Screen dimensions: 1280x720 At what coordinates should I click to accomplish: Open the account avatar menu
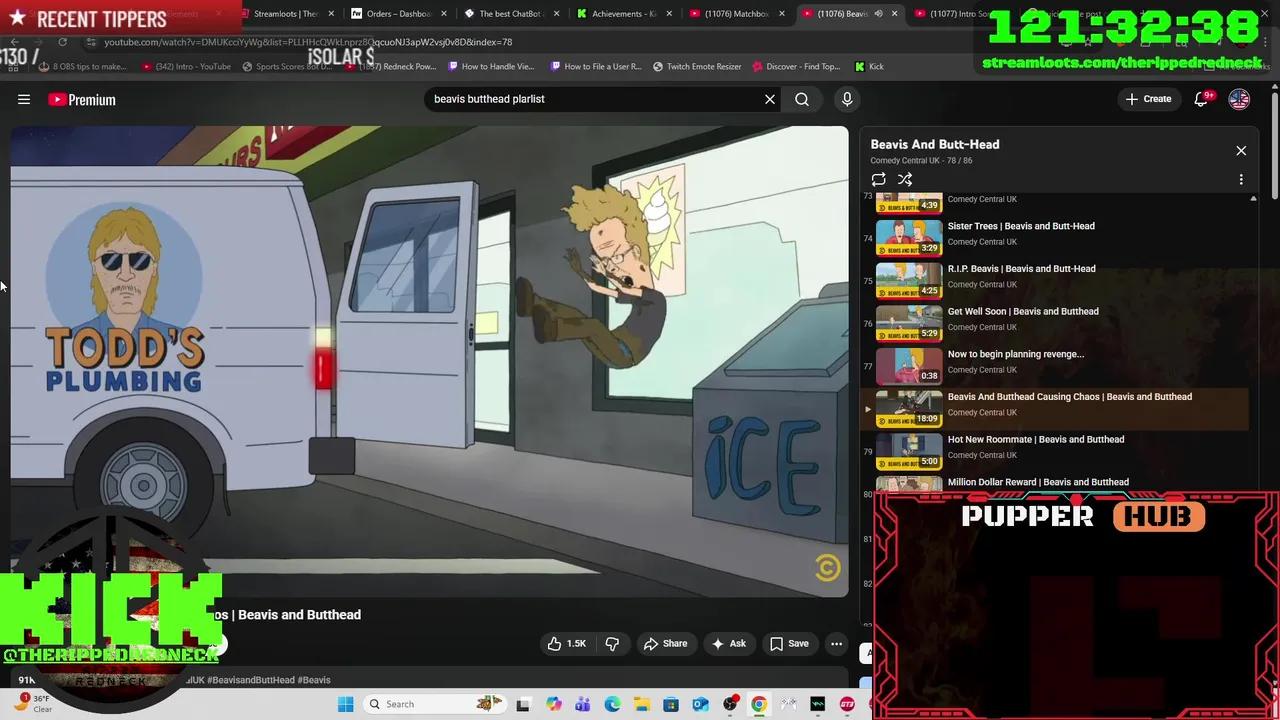pos(1239,99)
